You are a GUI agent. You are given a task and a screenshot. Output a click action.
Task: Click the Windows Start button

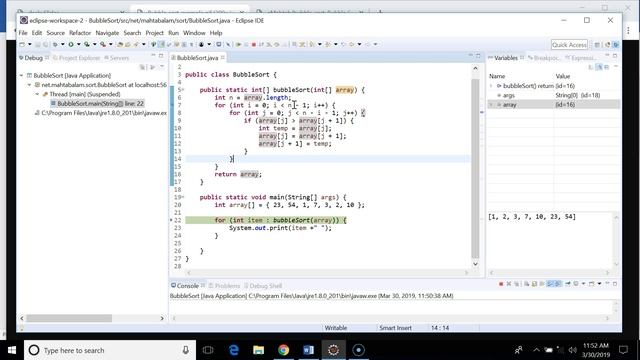[12, 350]
